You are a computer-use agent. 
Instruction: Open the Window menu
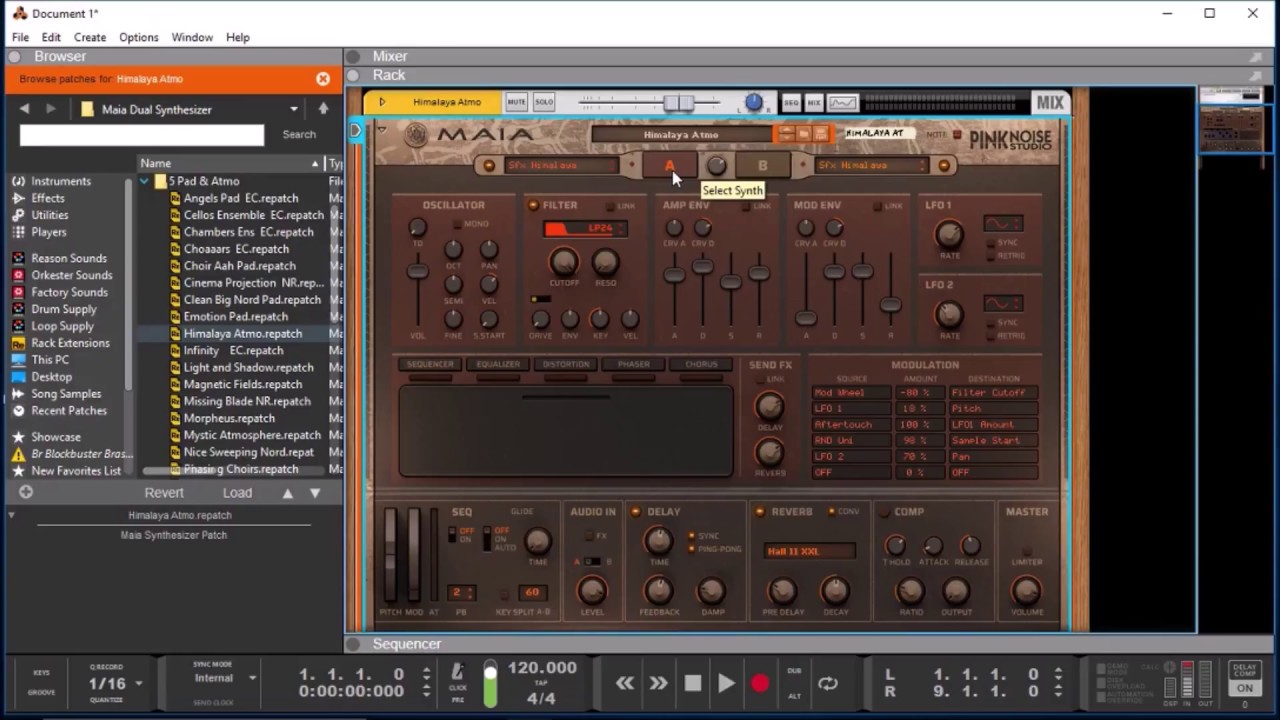[192, 37]
